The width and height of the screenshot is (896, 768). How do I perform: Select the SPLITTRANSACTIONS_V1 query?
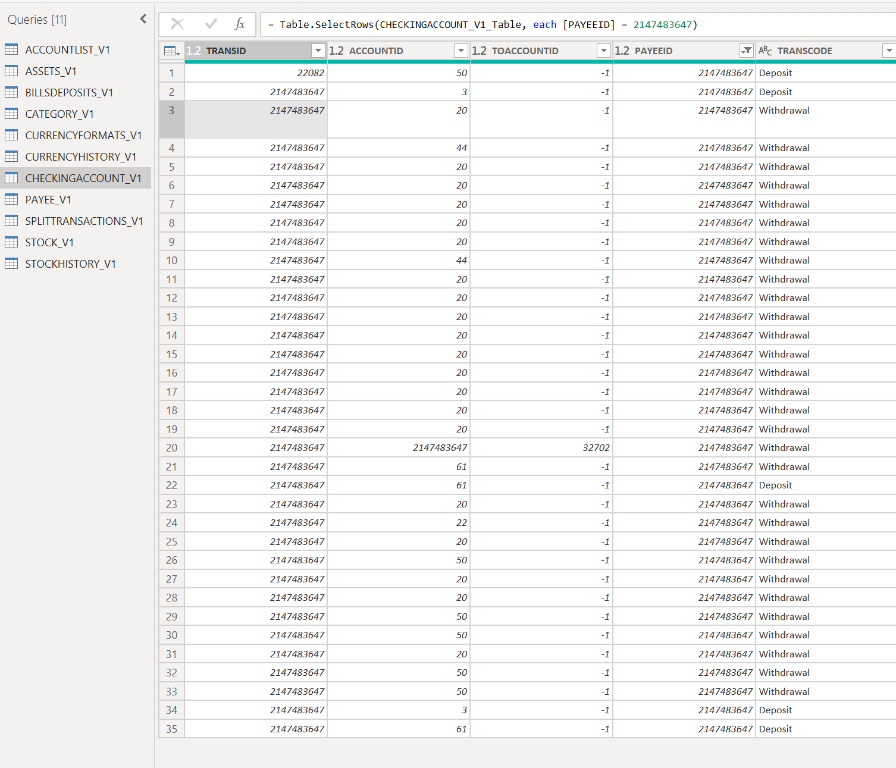pos(75,221)
